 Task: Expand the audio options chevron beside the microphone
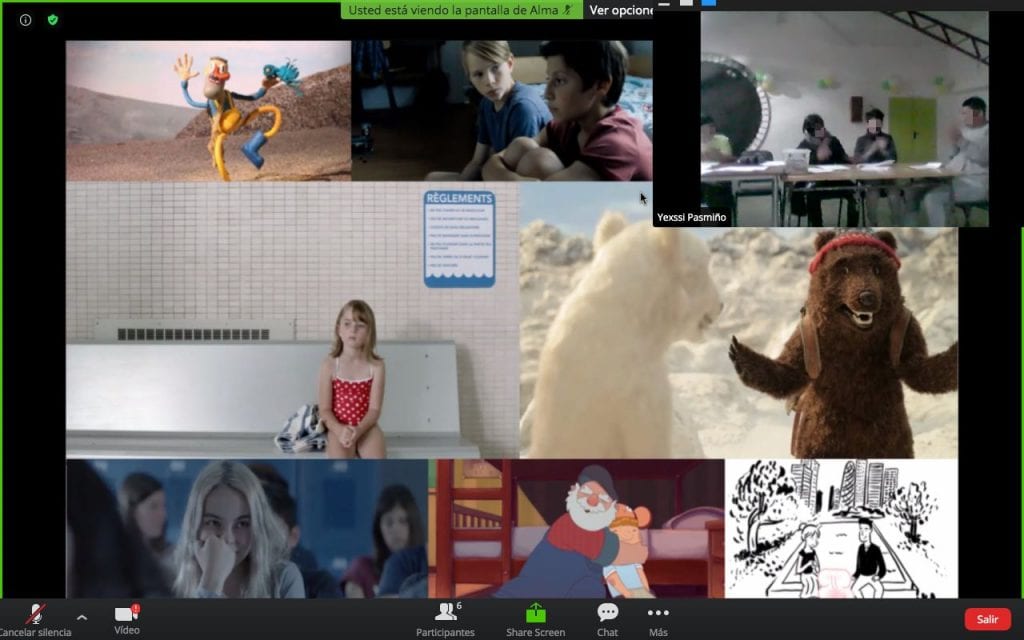(82, 616)
